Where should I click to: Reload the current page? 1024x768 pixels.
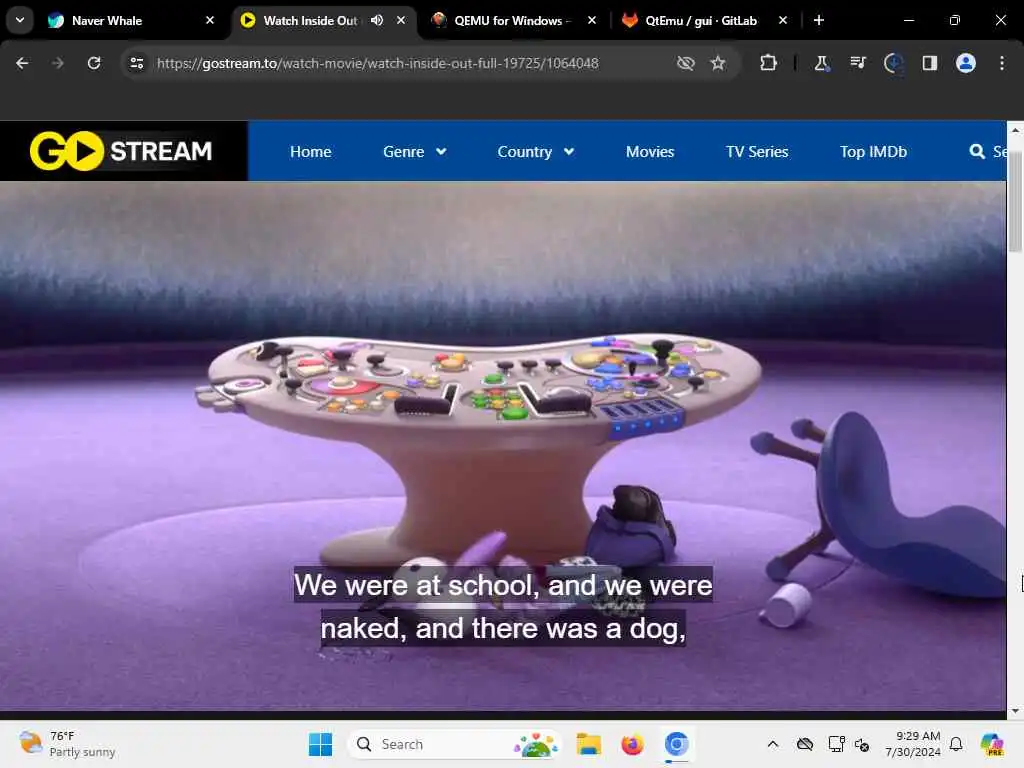coord(94,63)
